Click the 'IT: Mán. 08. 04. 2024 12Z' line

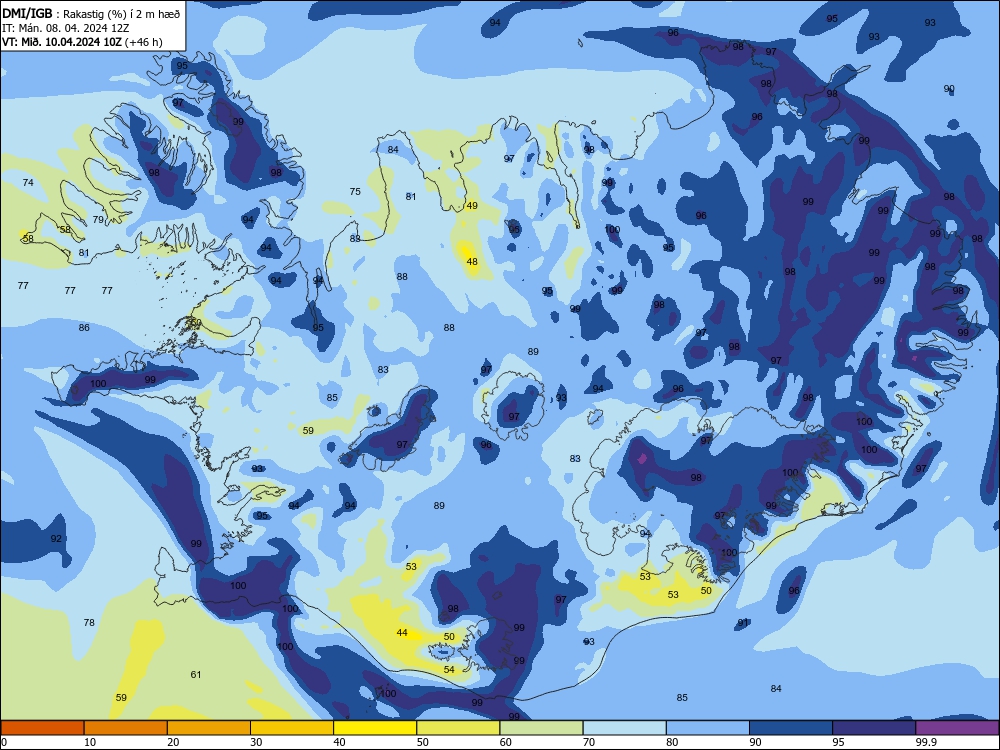click(x=65, y=28)
